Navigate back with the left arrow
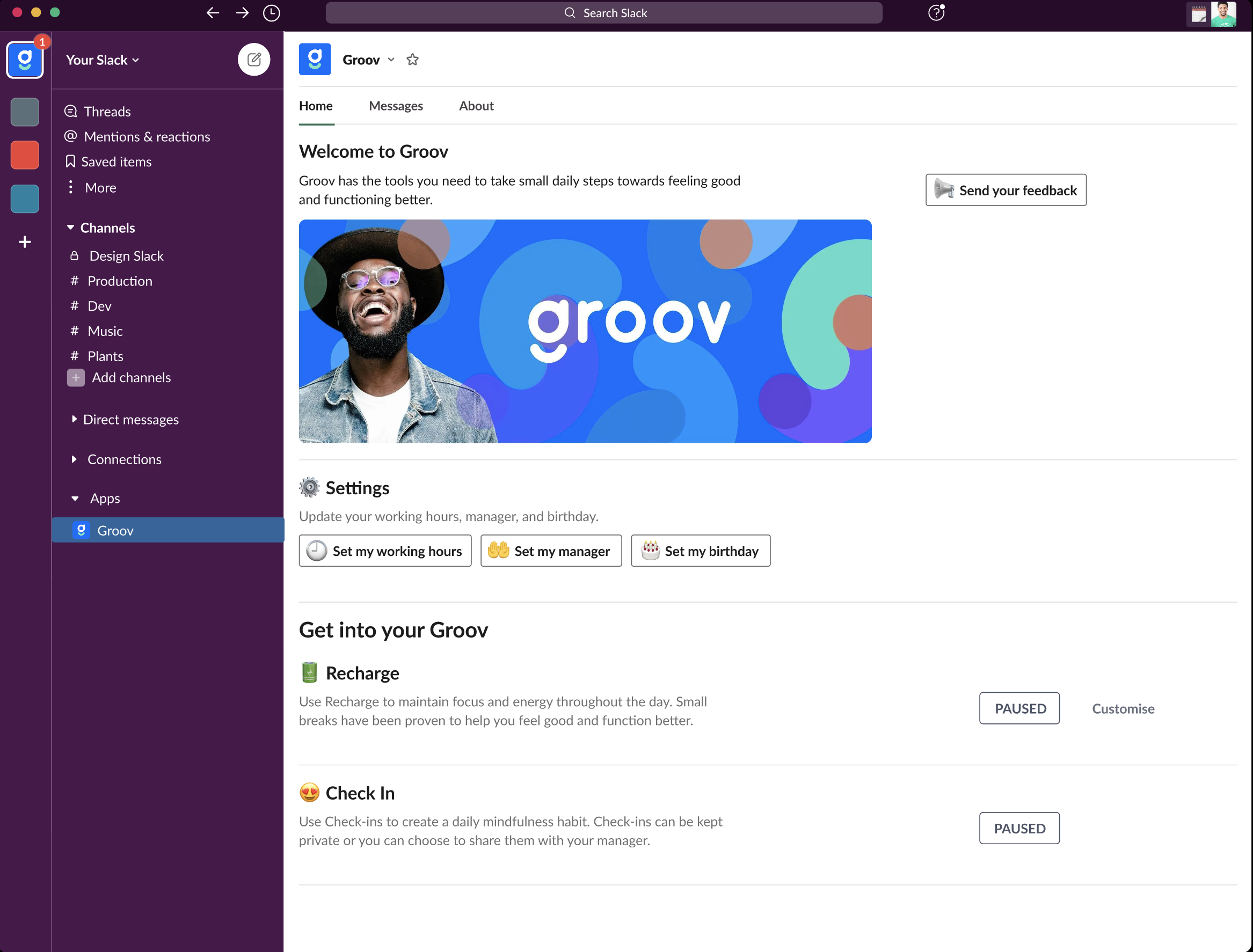 (213, 12)
